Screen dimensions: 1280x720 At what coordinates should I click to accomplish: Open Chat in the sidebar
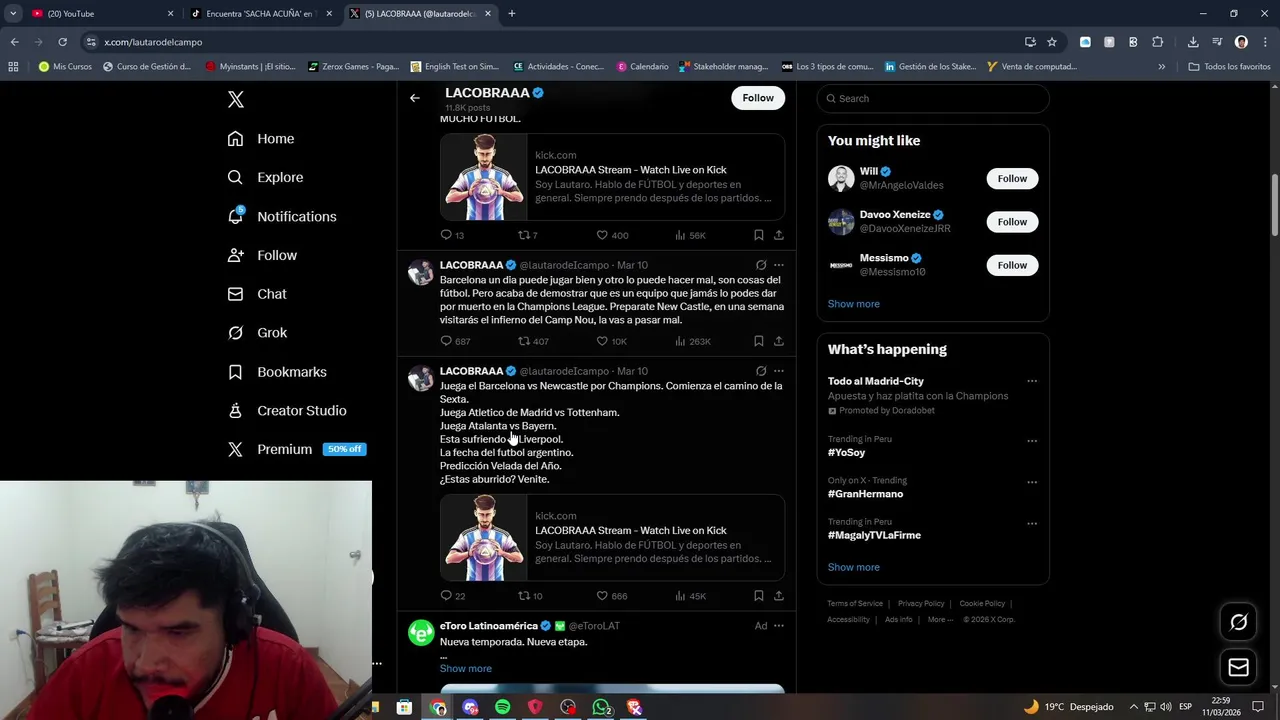pyautogui.click(x=257, y=294)
